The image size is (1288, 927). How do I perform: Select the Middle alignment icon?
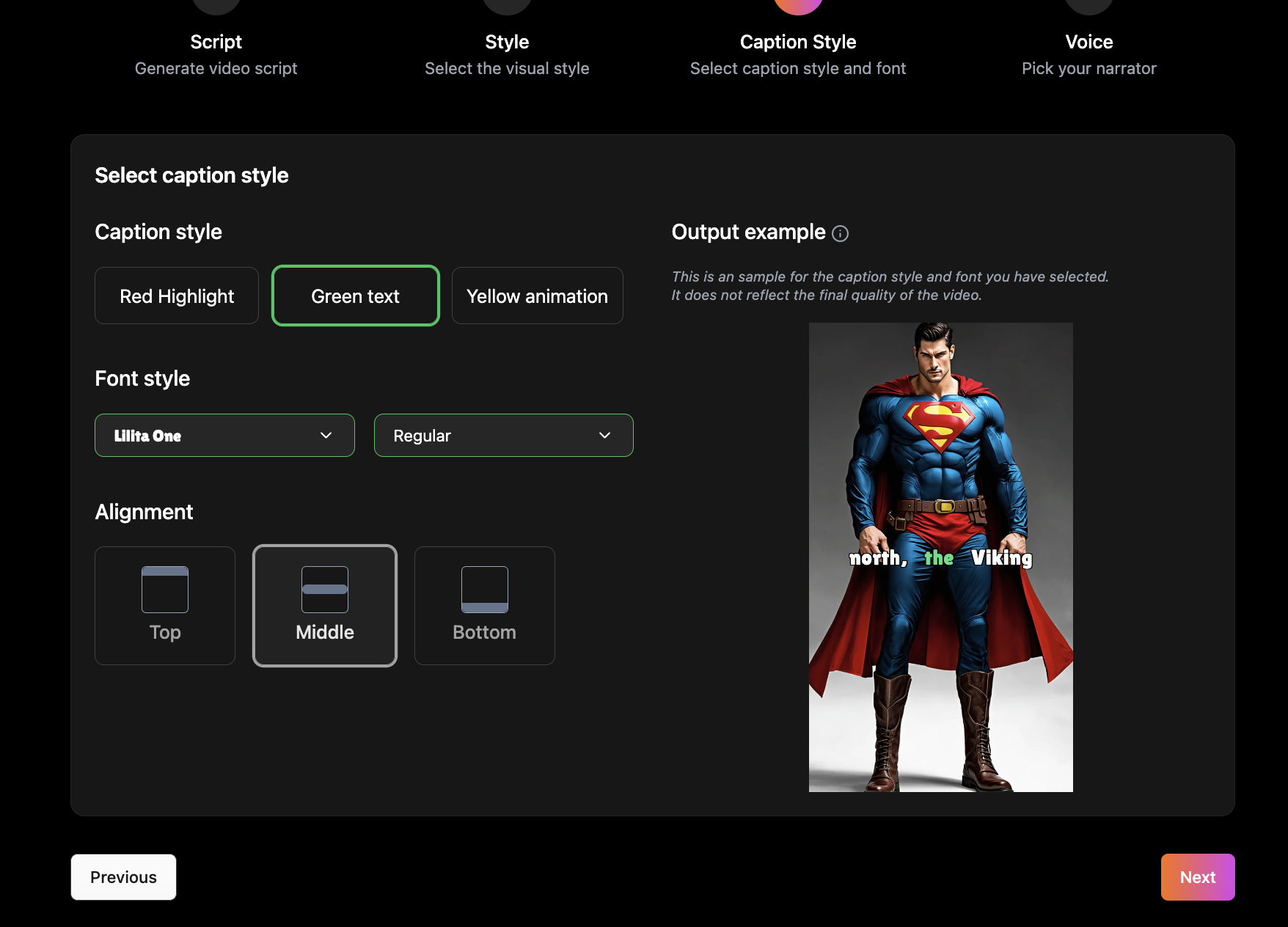point(325,590)
